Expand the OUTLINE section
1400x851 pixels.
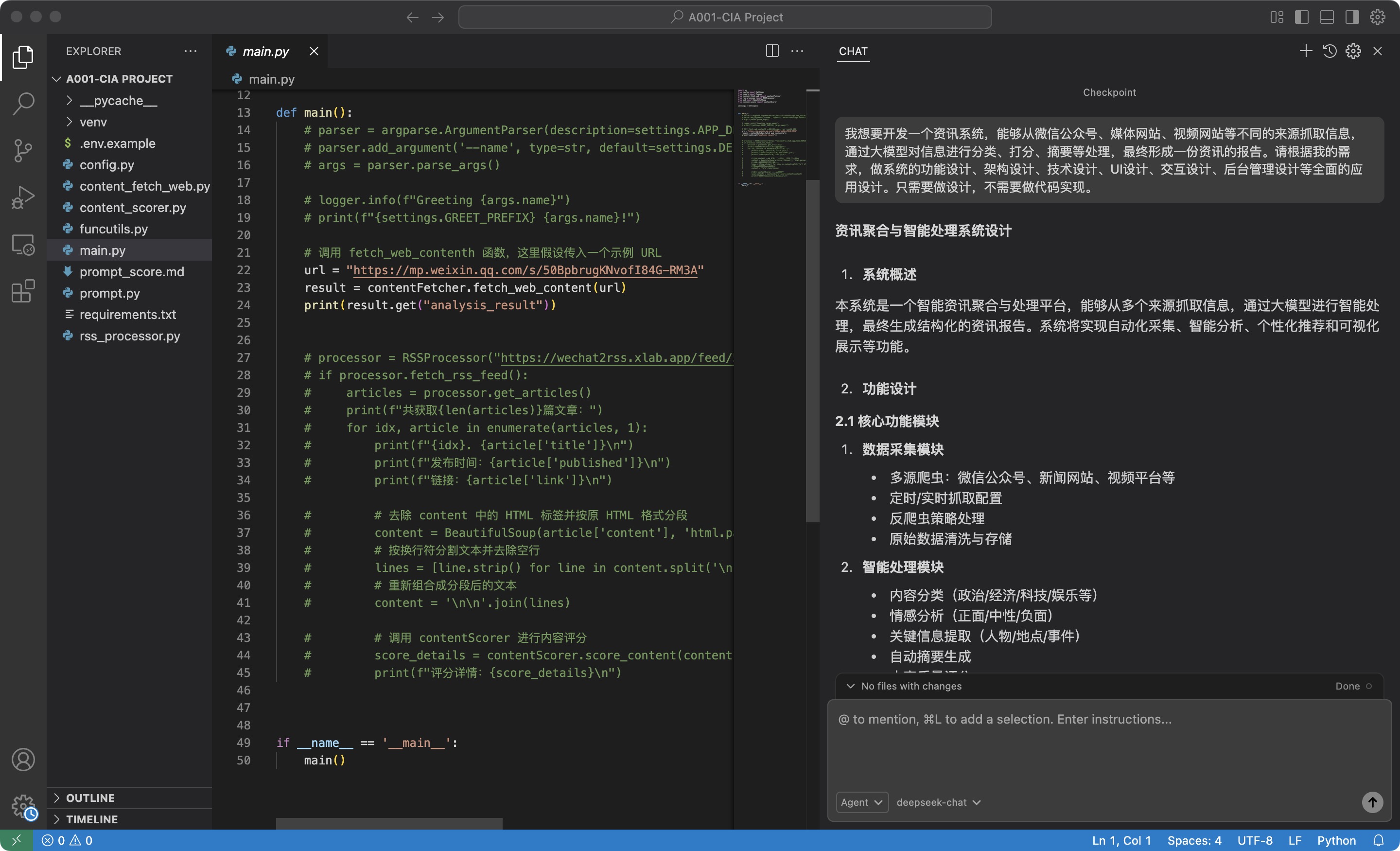[x=129, y=798]
